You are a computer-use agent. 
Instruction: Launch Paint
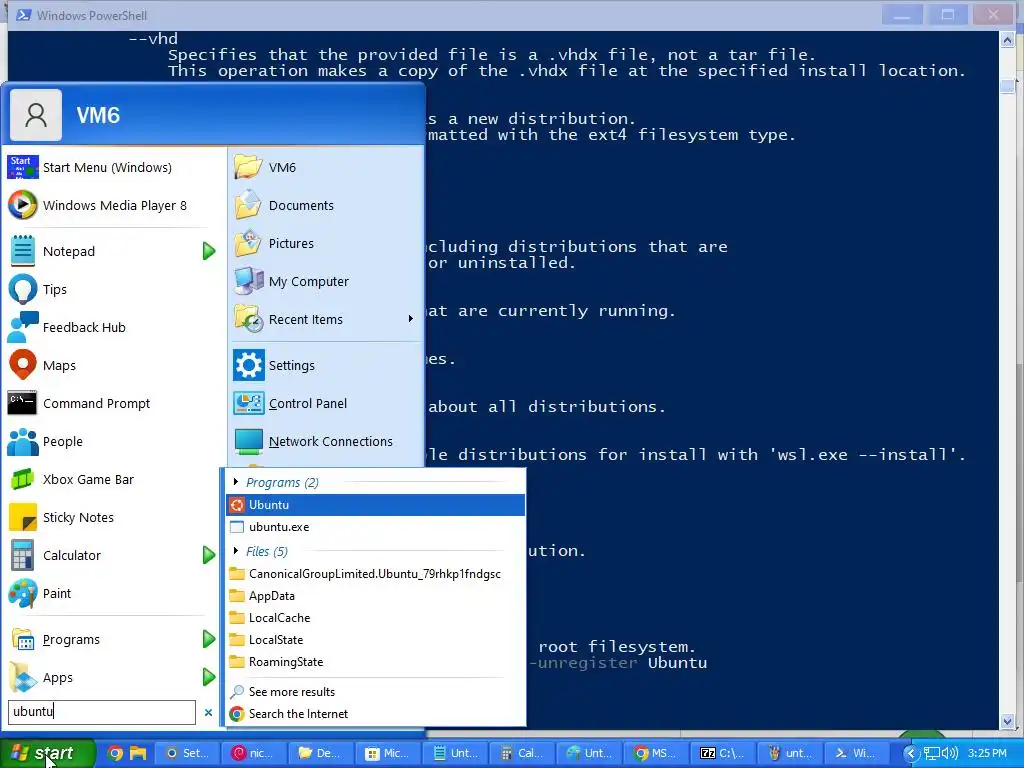114,594
